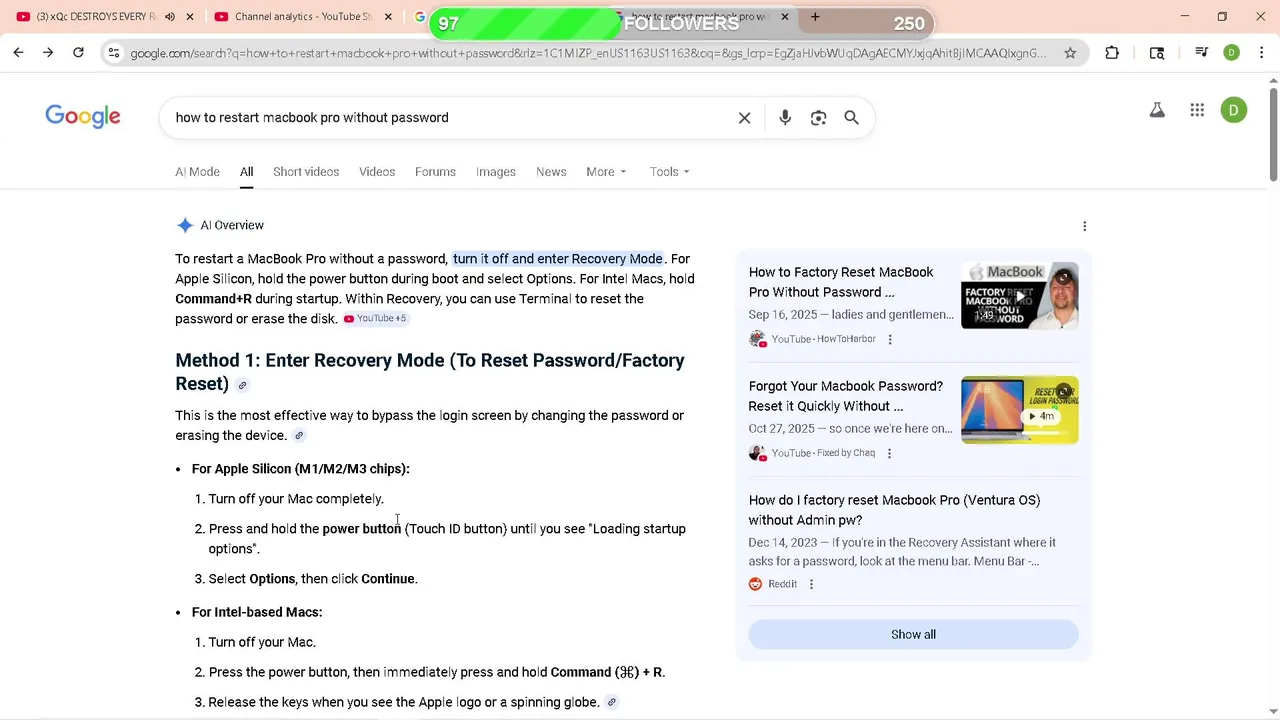Image resolution: width=1280 pixels, height=720 pixels.
Task: Click the browser forward arrow
Action: (x=48, y=53)
